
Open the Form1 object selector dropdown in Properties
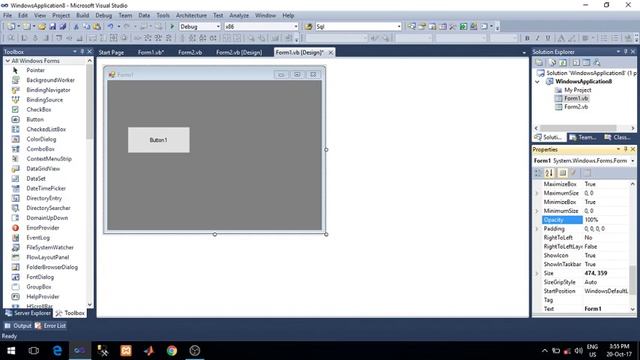coord(633,161)
